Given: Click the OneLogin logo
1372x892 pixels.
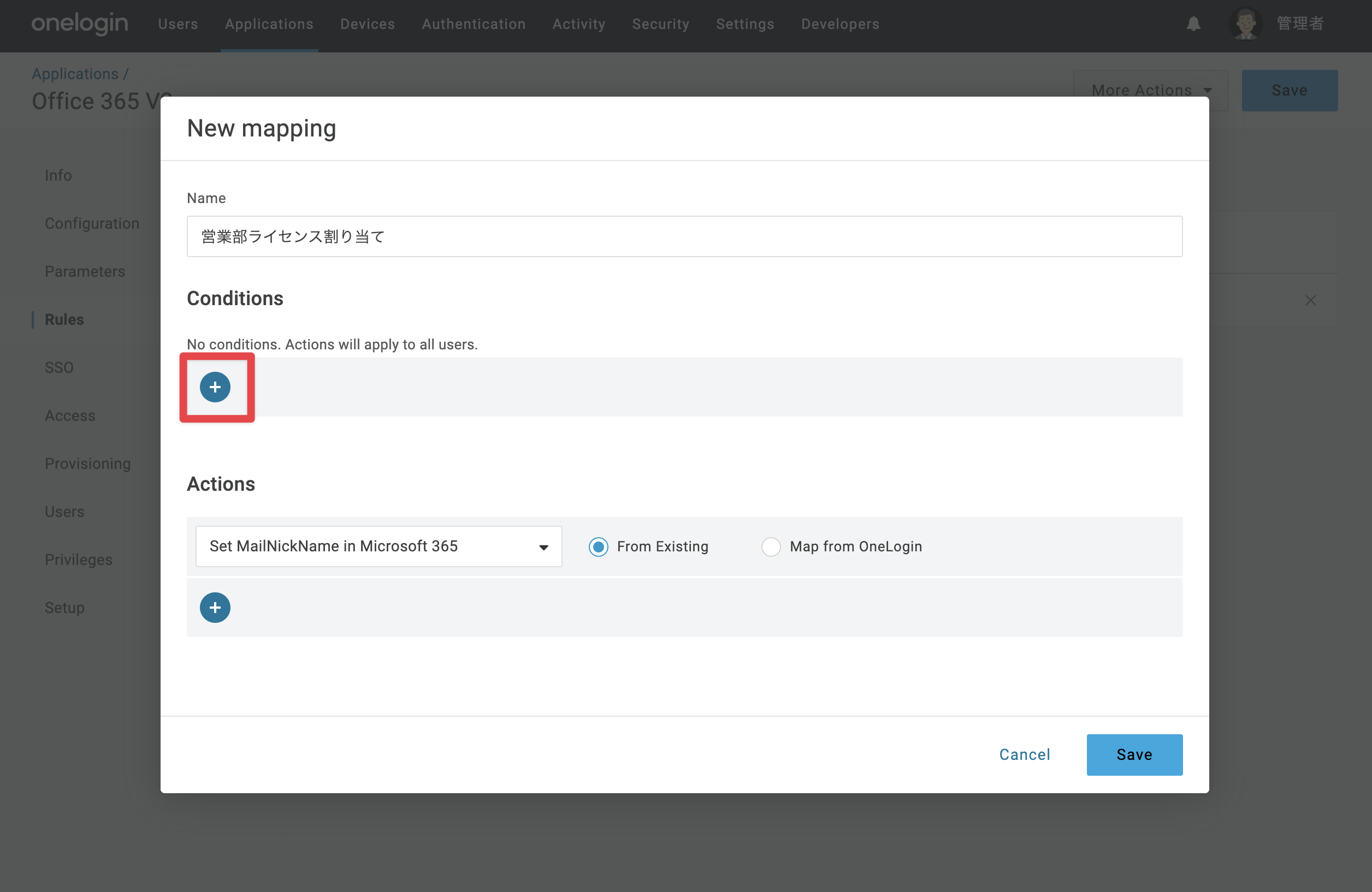Looking at the screenshot, I should [x=80, y=23].
